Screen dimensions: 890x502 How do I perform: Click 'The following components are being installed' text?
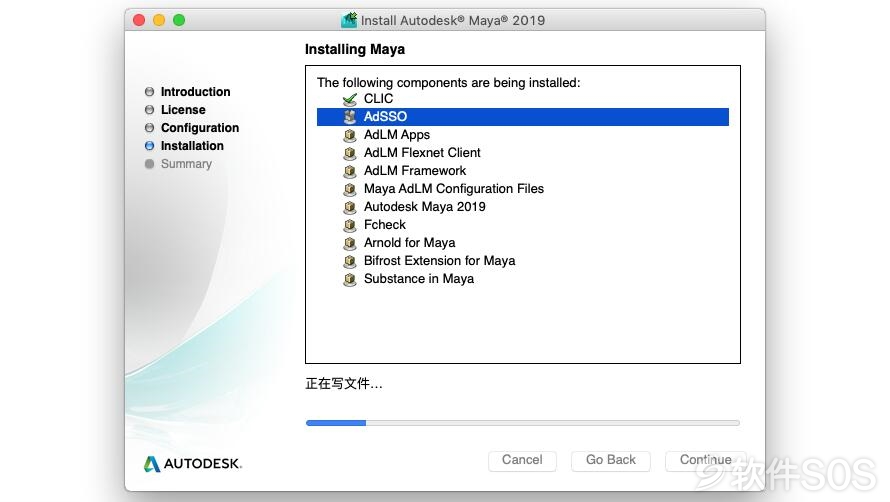coord(448,82)
